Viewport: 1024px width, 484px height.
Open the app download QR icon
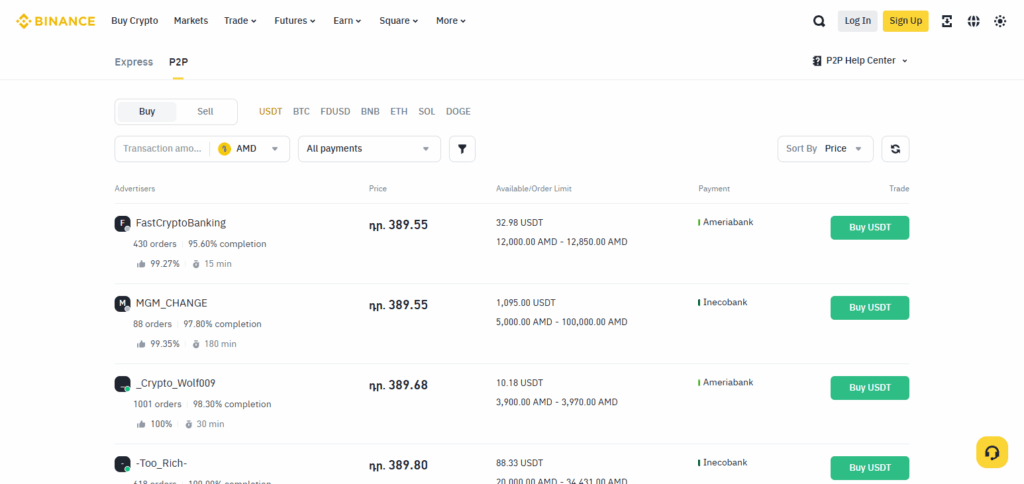[x=947, y=21]
